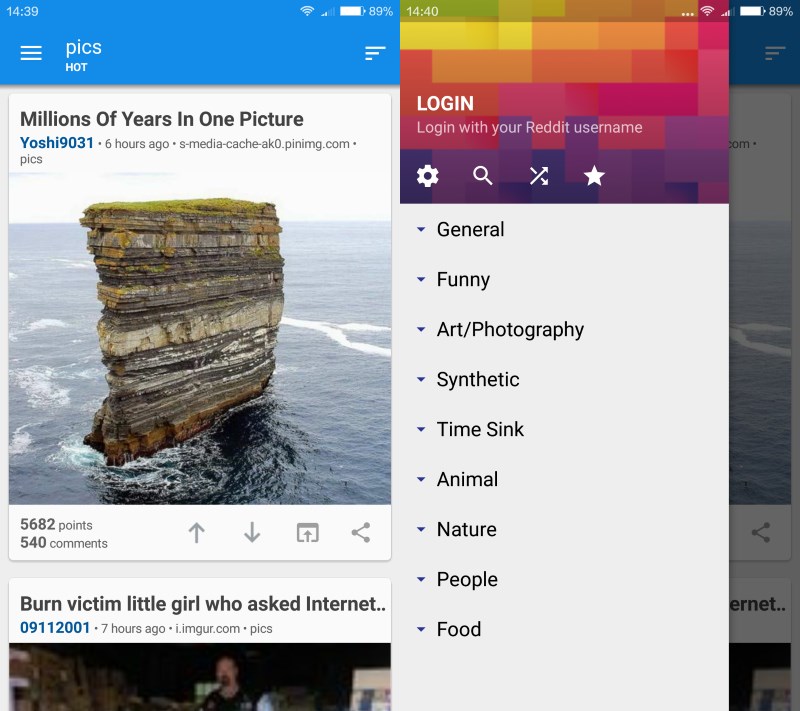Select the Food menu label
The image size is (800, 711).
[459, 629]
